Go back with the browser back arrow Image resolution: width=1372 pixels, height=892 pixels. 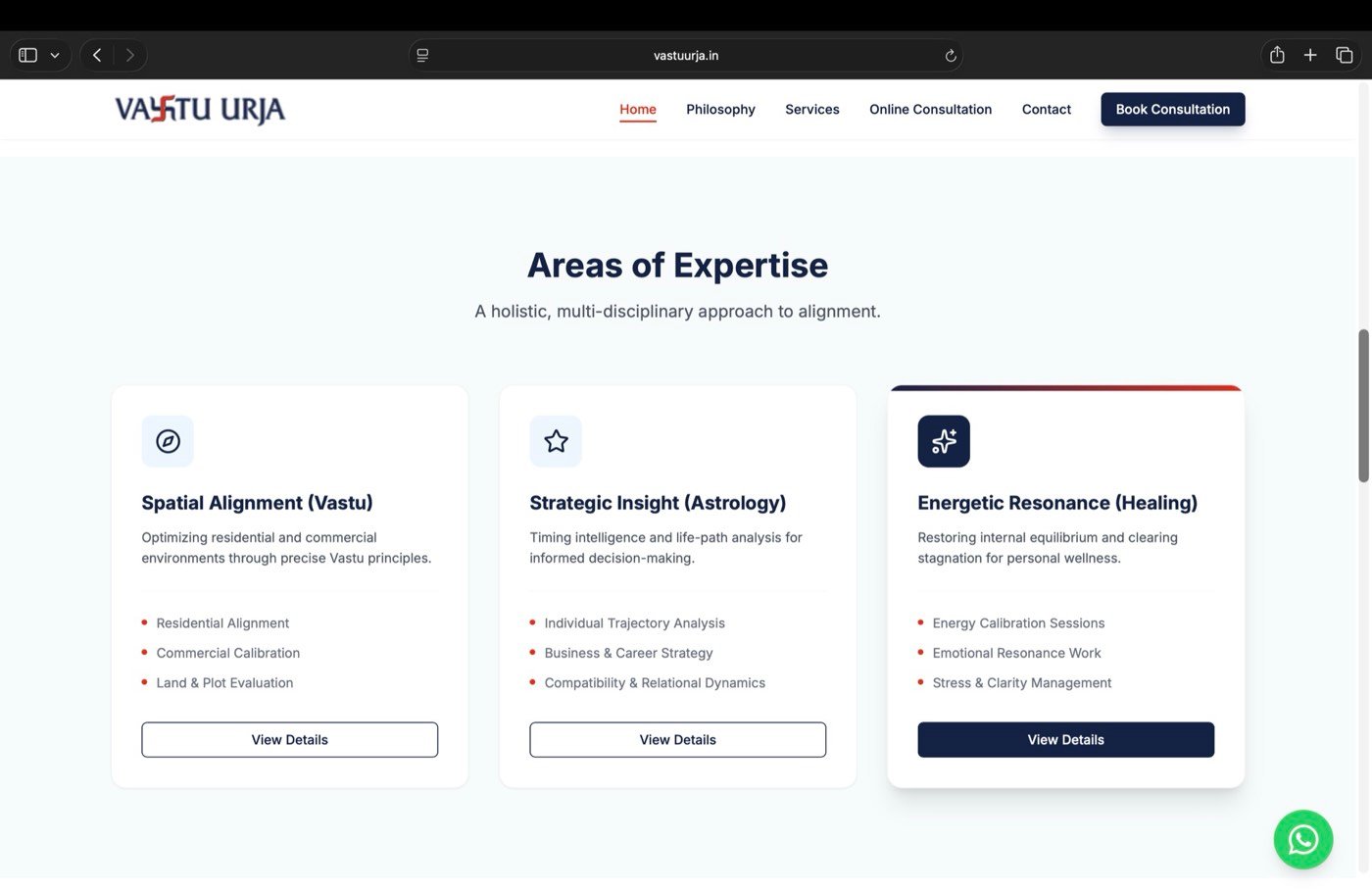click(96, 55)
